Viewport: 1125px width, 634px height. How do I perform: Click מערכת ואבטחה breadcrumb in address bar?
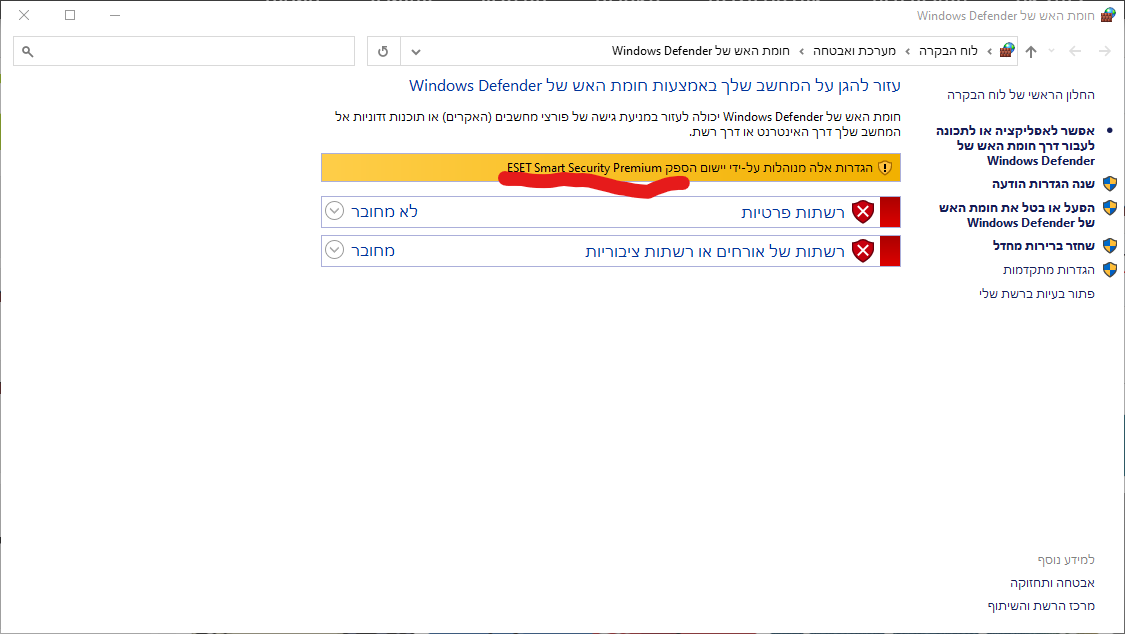point(854,51)
